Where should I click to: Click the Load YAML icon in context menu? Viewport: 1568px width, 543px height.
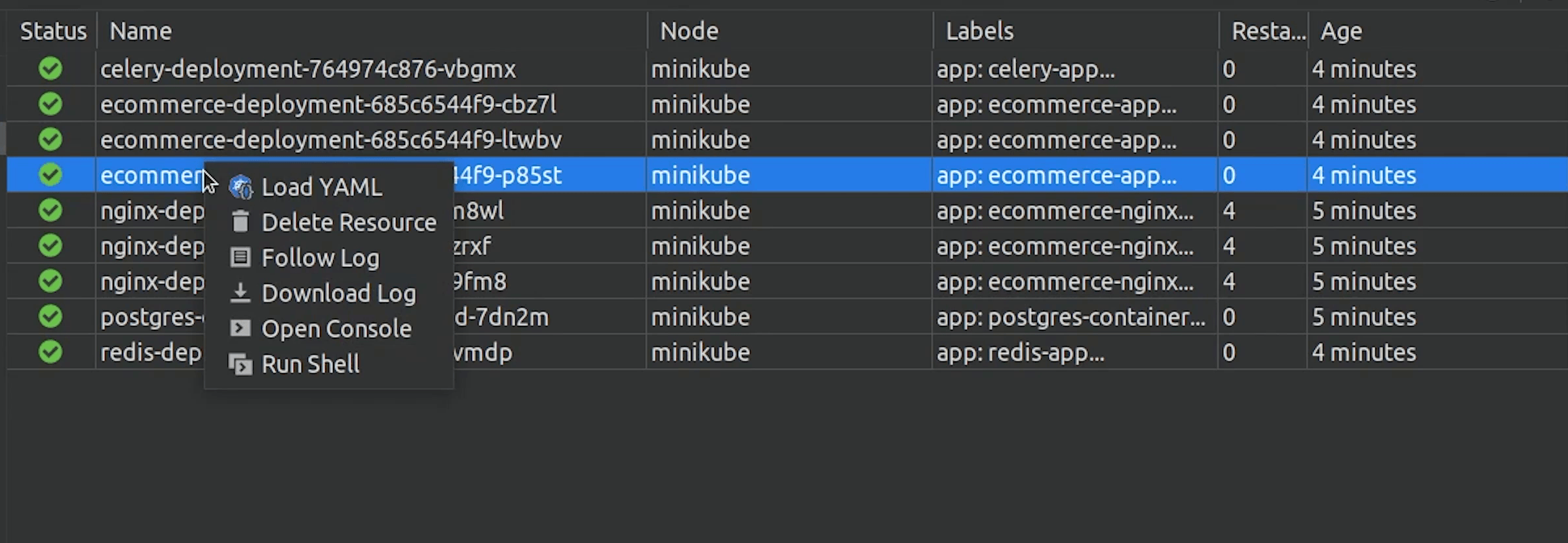(241, 188)
